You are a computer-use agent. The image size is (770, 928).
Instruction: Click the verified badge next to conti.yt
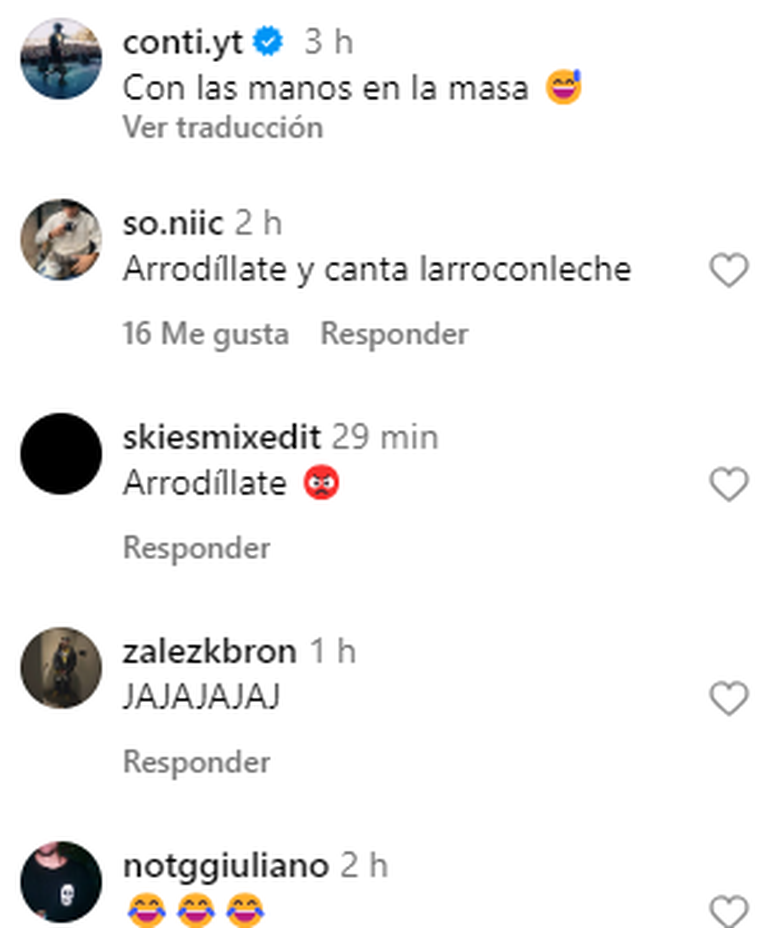click(268, 41)
